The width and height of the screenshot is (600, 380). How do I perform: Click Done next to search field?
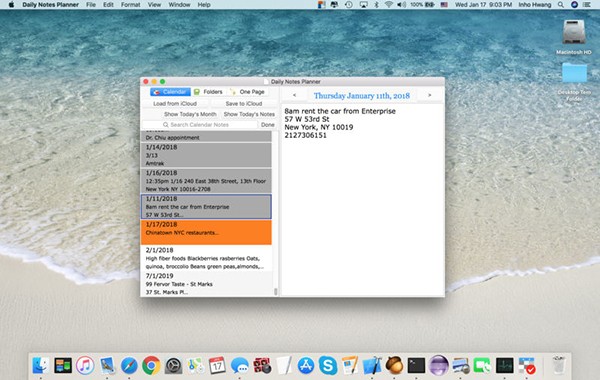267,125
